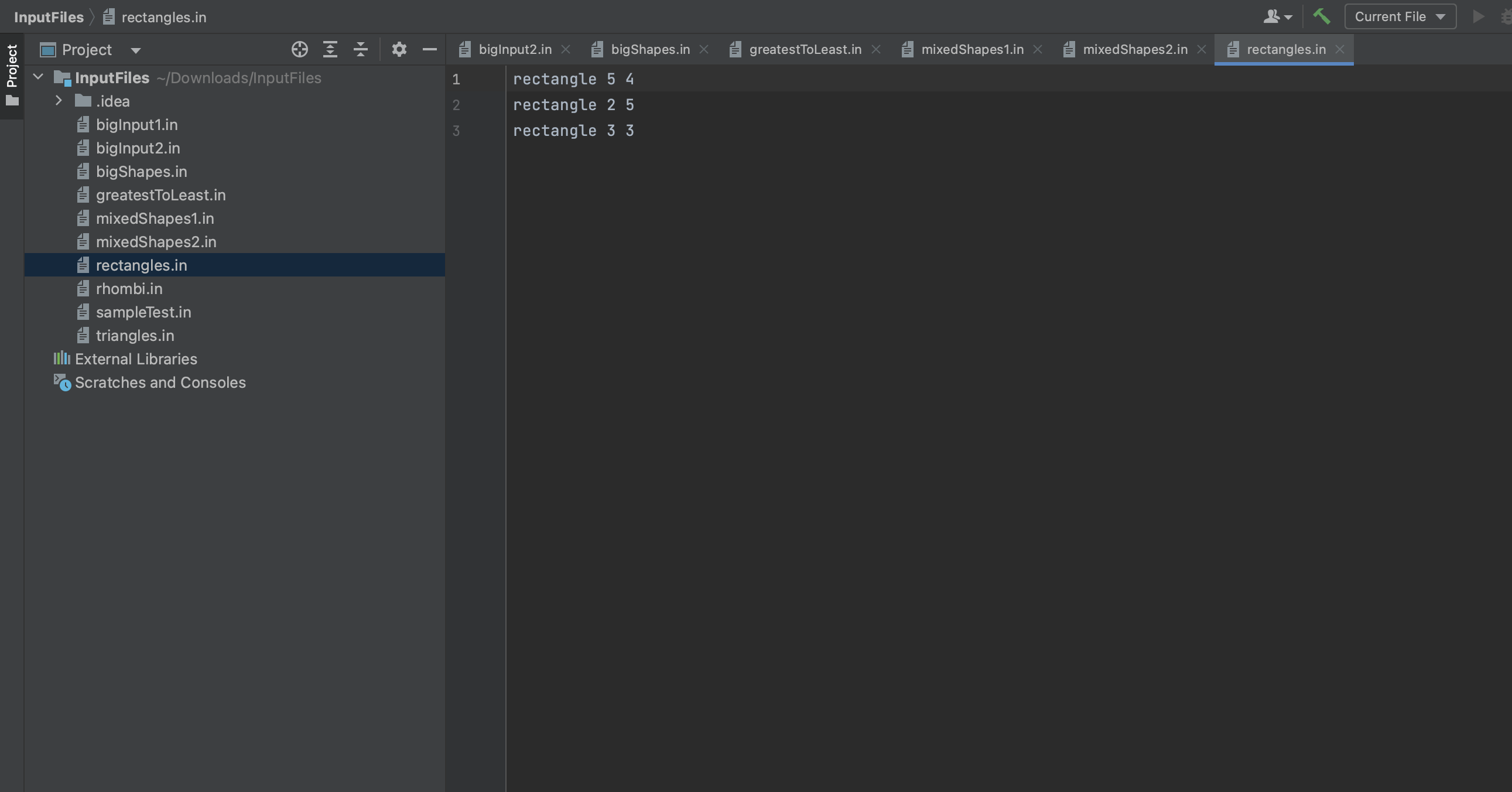Click the Select Opened File crosshair icon
The width and height of the screenshot is (1512, 792).
pos(299,49)
